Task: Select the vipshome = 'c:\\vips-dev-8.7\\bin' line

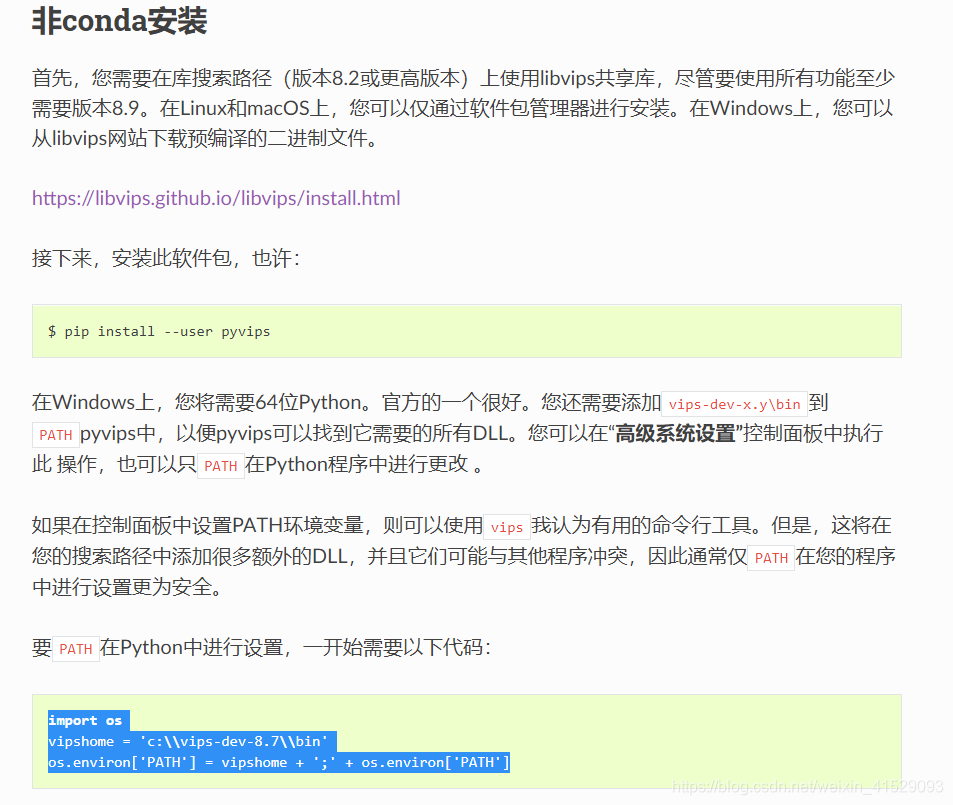Action: (190, 741)
